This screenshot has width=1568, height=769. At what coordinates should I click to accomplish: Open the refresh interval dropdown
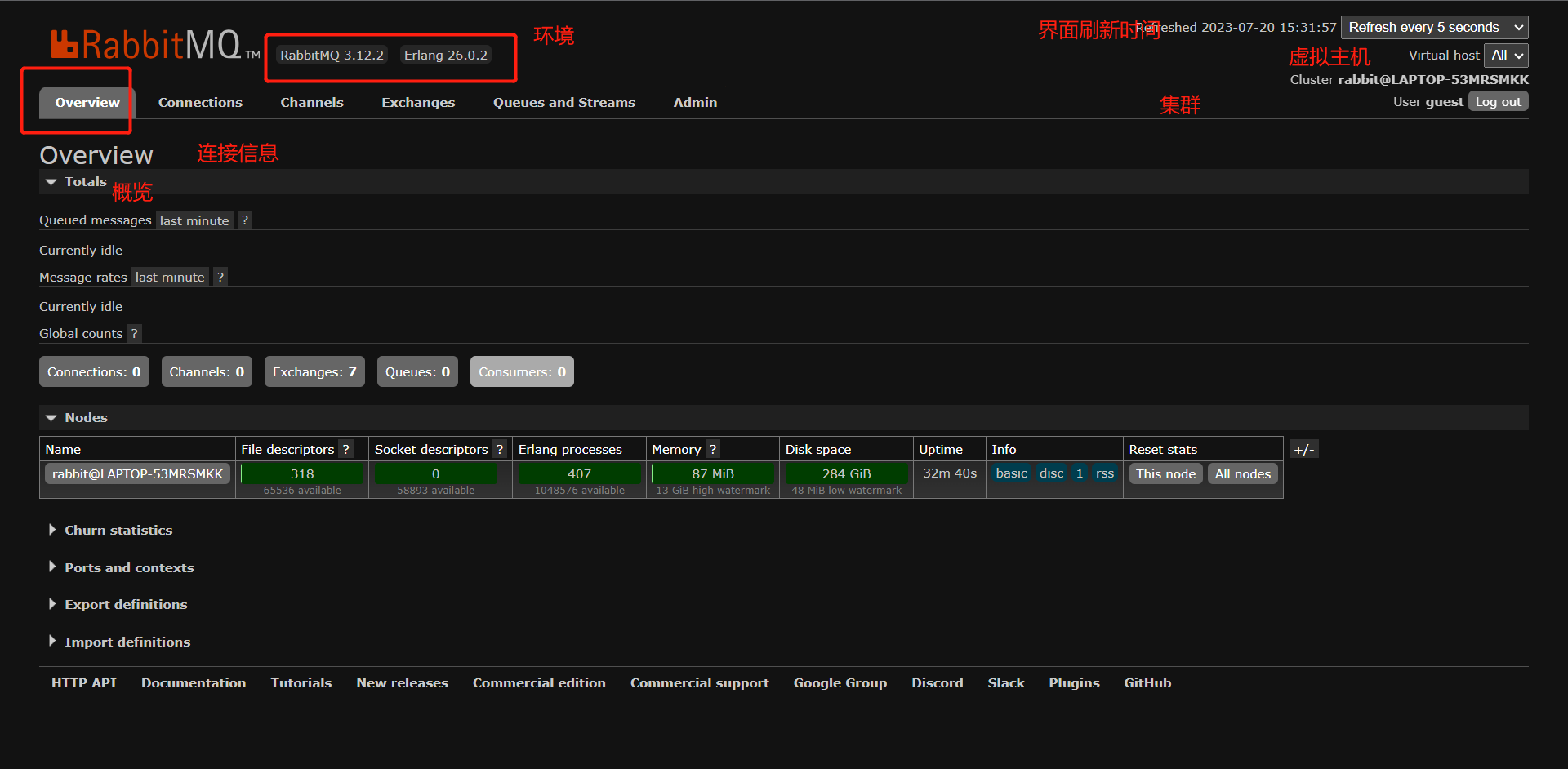pyautogui.click(x=1435, y=27)
